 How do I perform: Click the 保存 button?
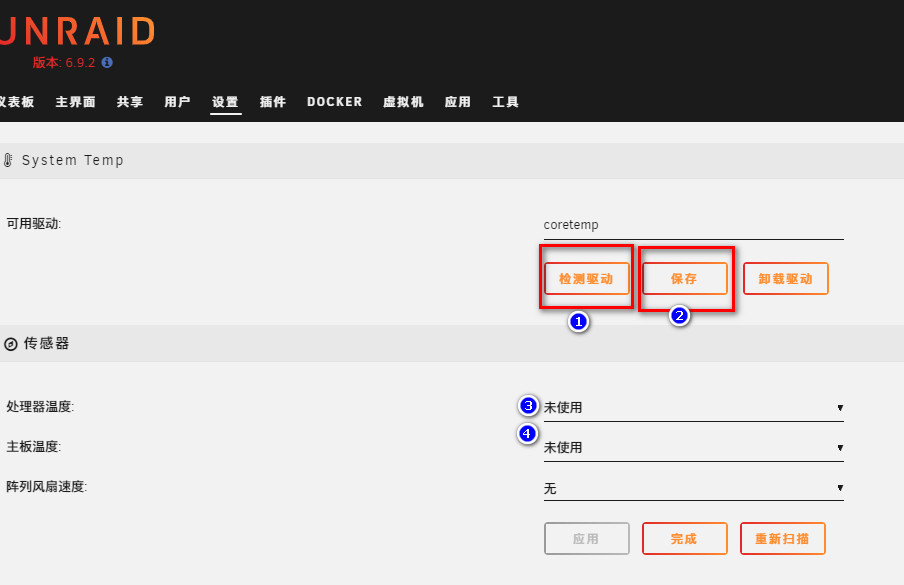click(684, 279)
